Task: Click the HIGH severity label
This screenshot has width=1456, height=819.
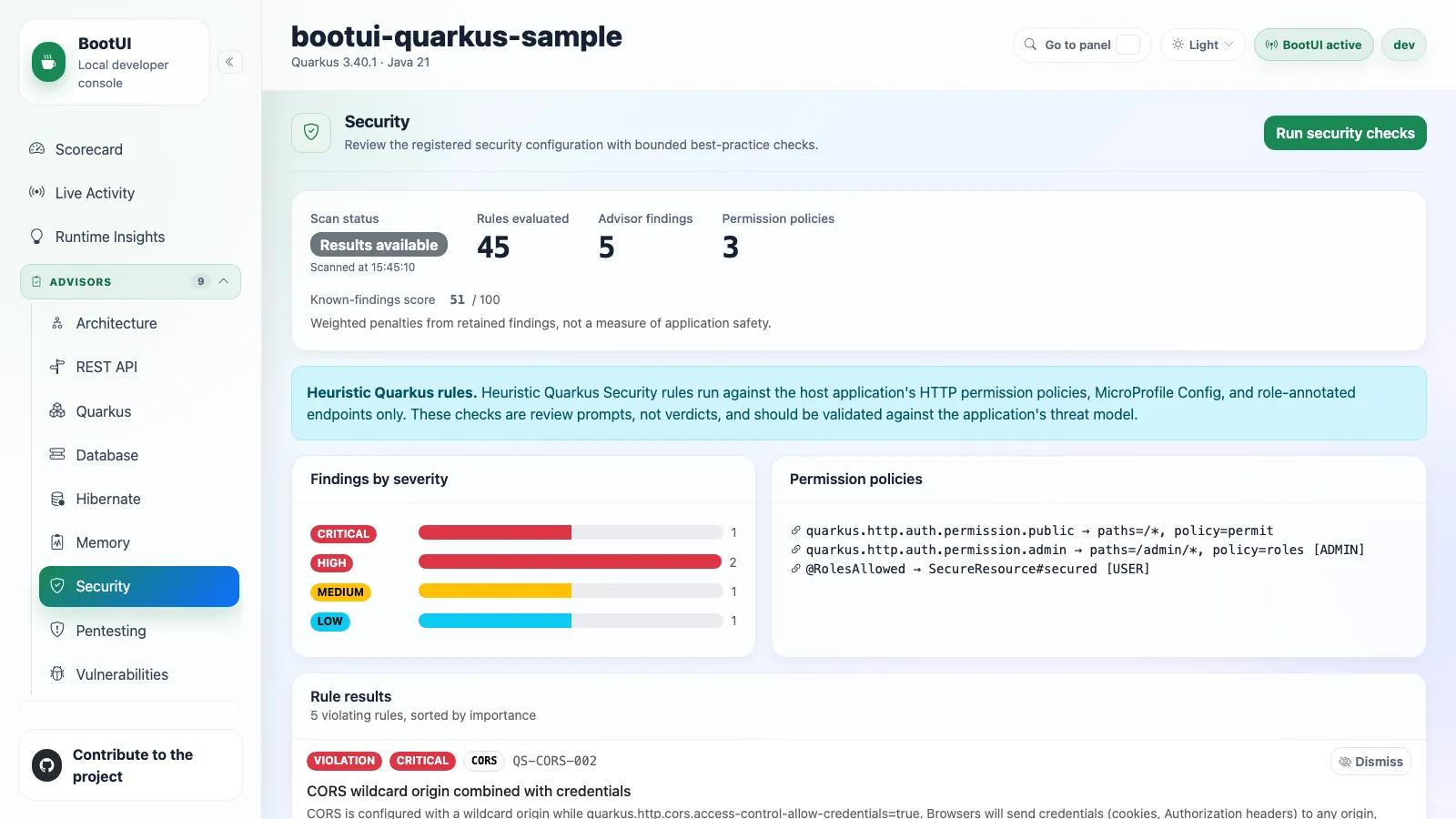Action: pyautogui.click(x=332, y=563)
